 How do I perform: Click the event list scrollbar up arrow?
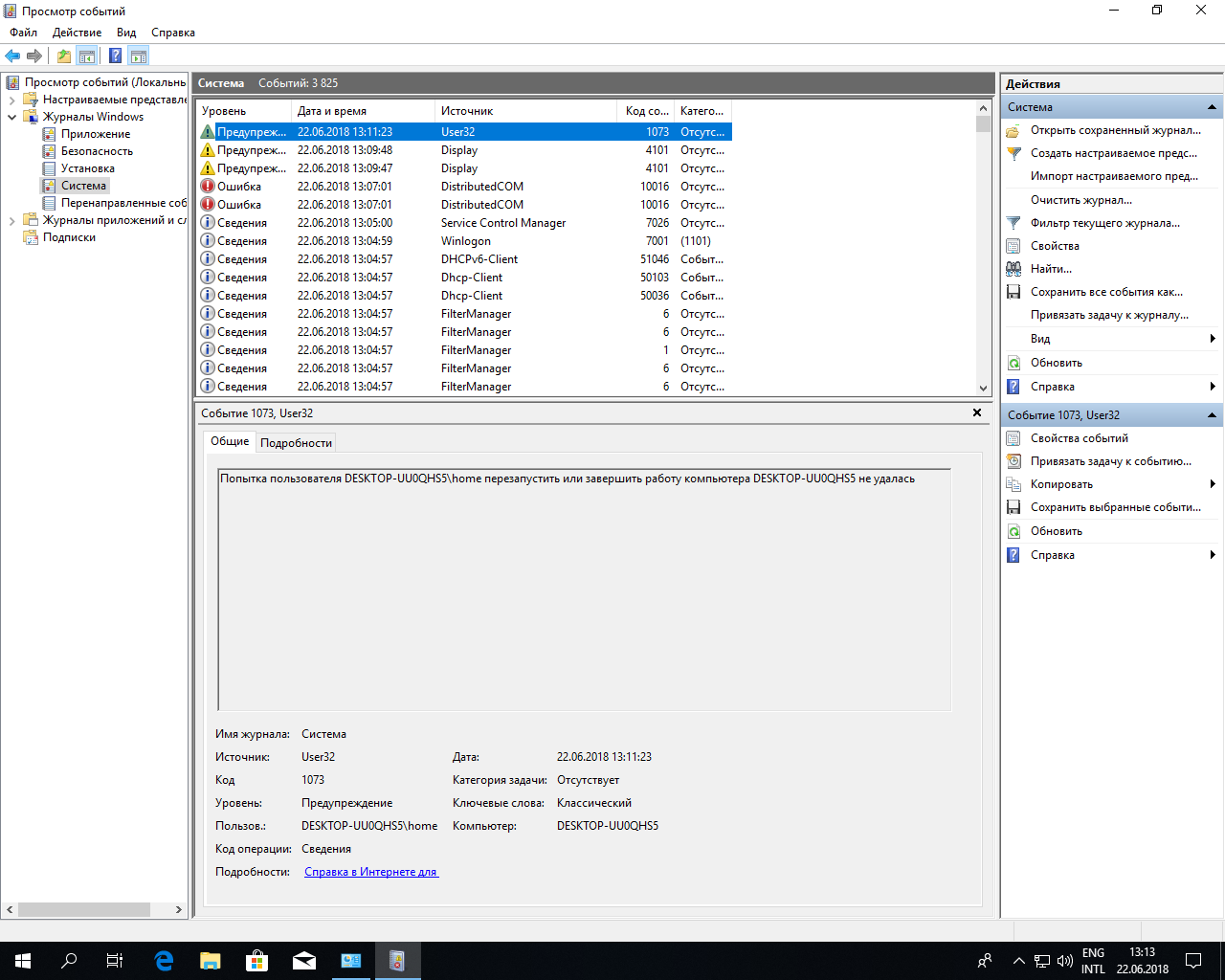tap(983, 108)
